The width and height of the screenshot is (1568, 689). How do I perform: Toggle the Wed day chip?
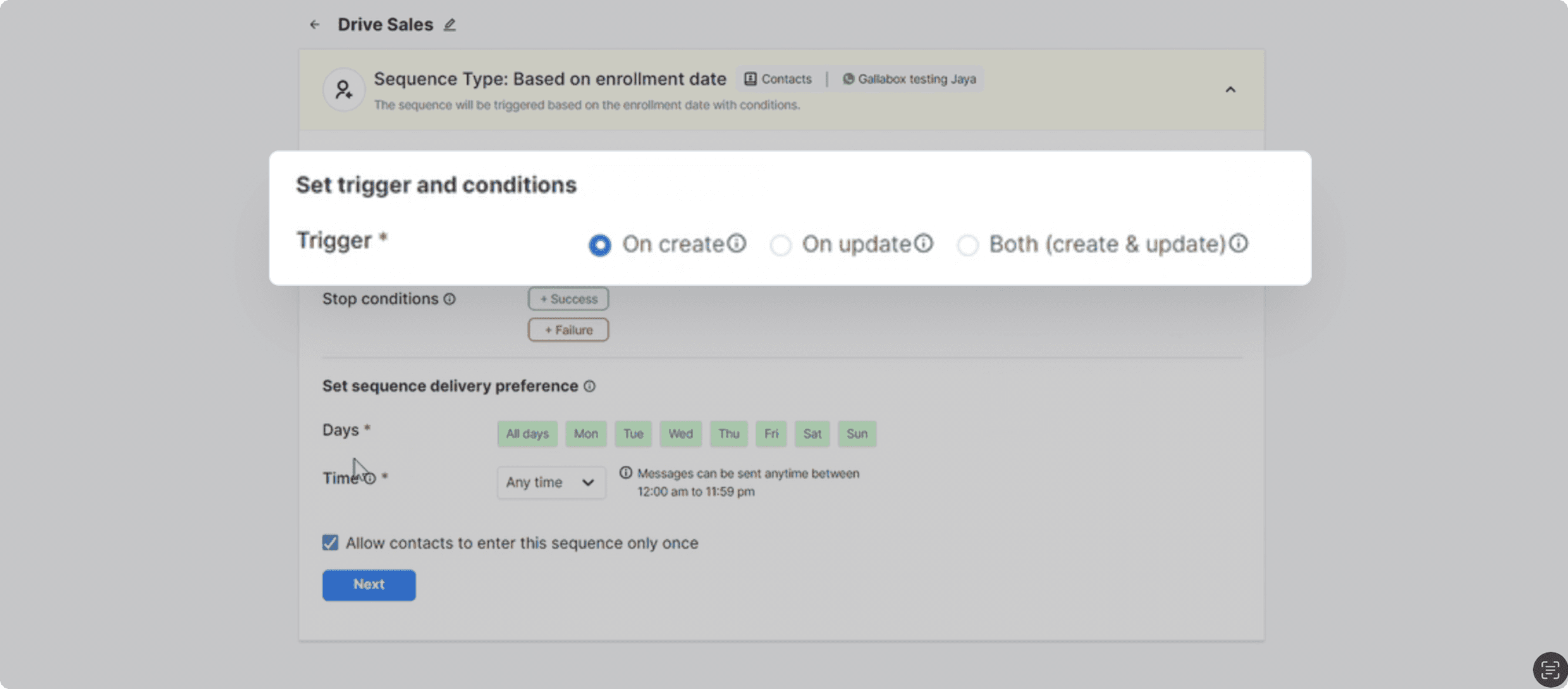[x=680, y=434]
